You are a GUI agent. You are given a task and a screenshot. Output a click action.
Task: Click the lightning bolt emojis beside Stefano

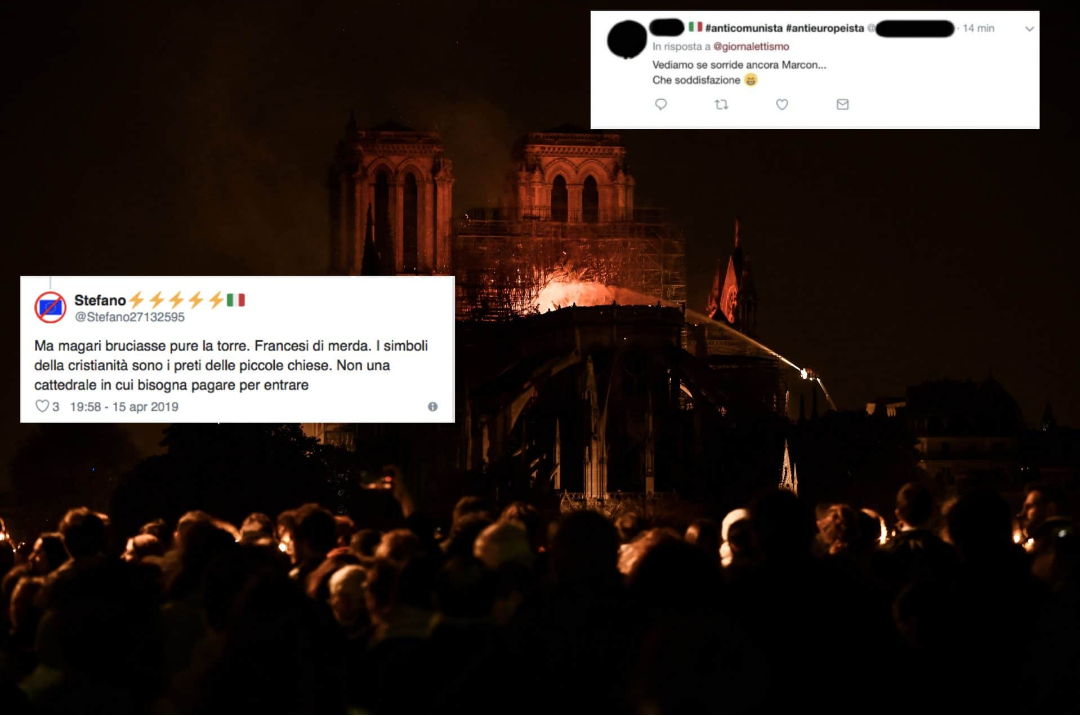click(x=177, y=299)
